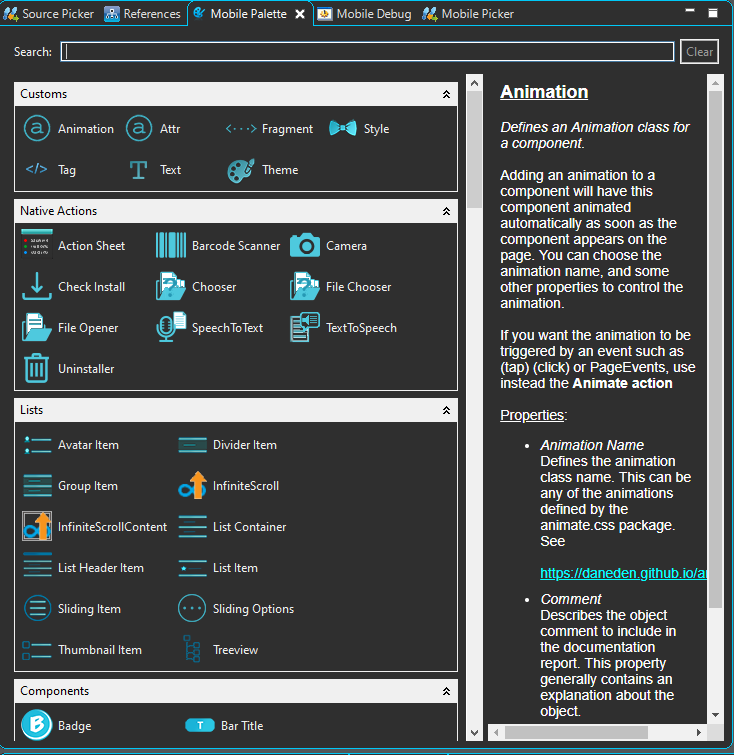This screenshot has height=755, width=734.
Task: Select the Sliding Item icon
Action: 37,608
